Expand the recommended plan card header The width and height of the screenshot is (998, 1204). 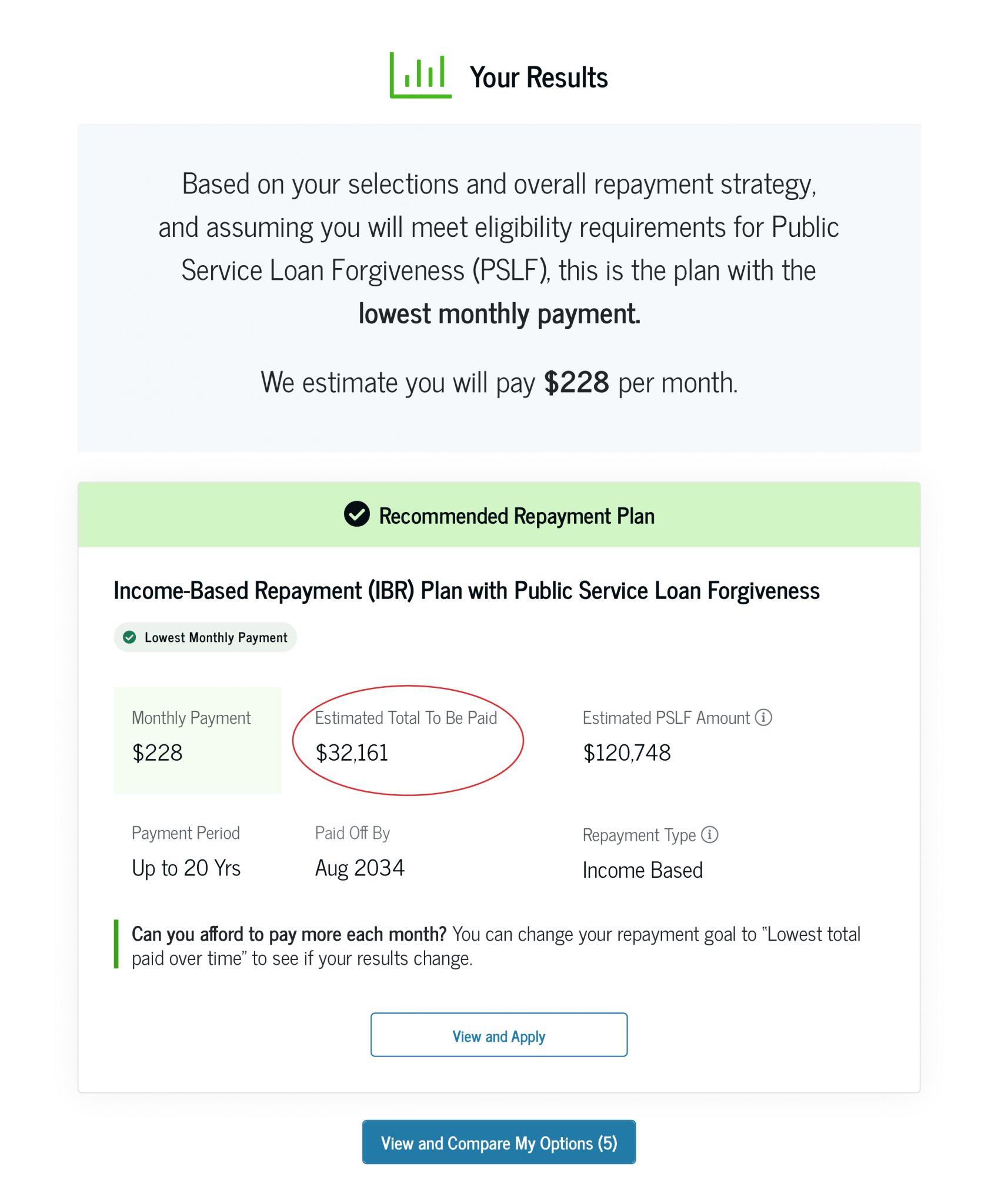(x=499, y=516)
